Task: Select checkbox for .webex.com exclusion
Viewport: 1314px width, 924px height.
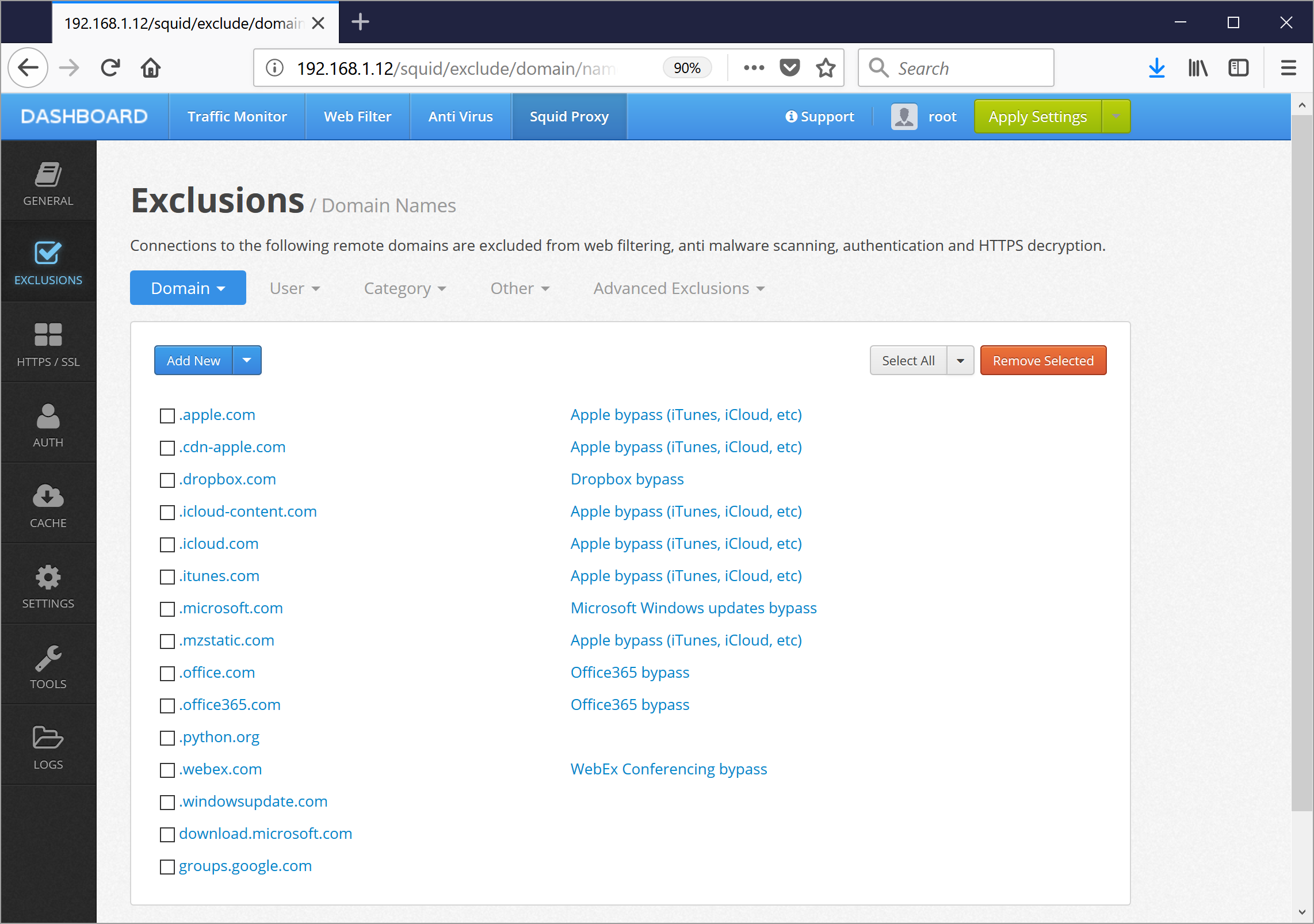Action: 166,769
